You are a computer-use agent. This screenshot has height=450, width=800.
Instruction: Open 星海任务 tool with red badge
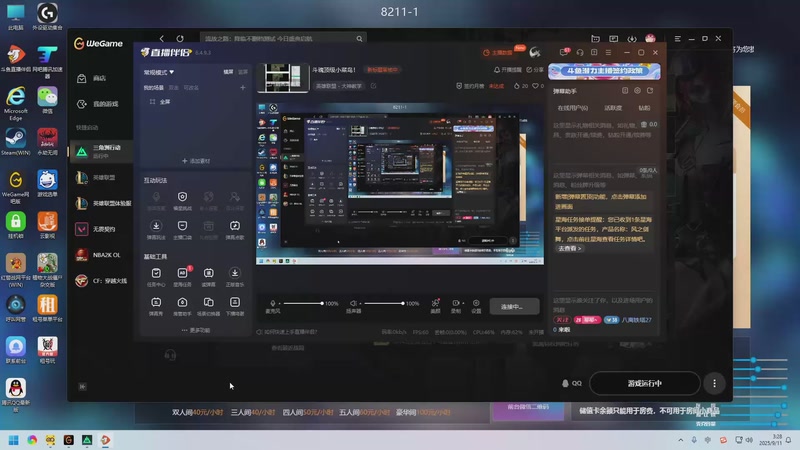pos(183,277)
